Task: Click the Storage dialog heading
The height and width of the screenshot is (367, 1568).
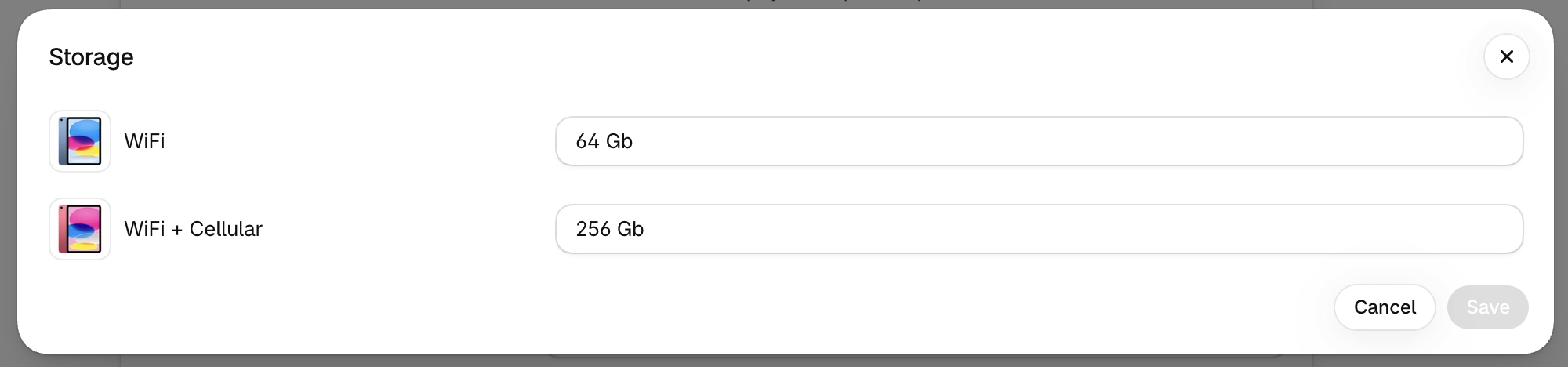Action: coord(91,57)
